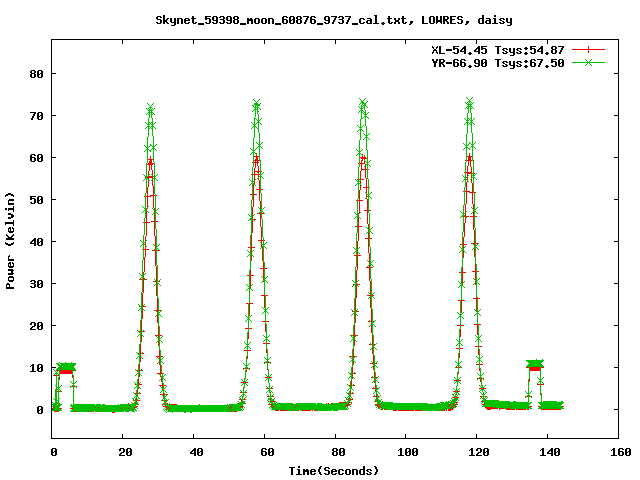
Task: Click x-axis tick label 120
Action: pos(479,452)
